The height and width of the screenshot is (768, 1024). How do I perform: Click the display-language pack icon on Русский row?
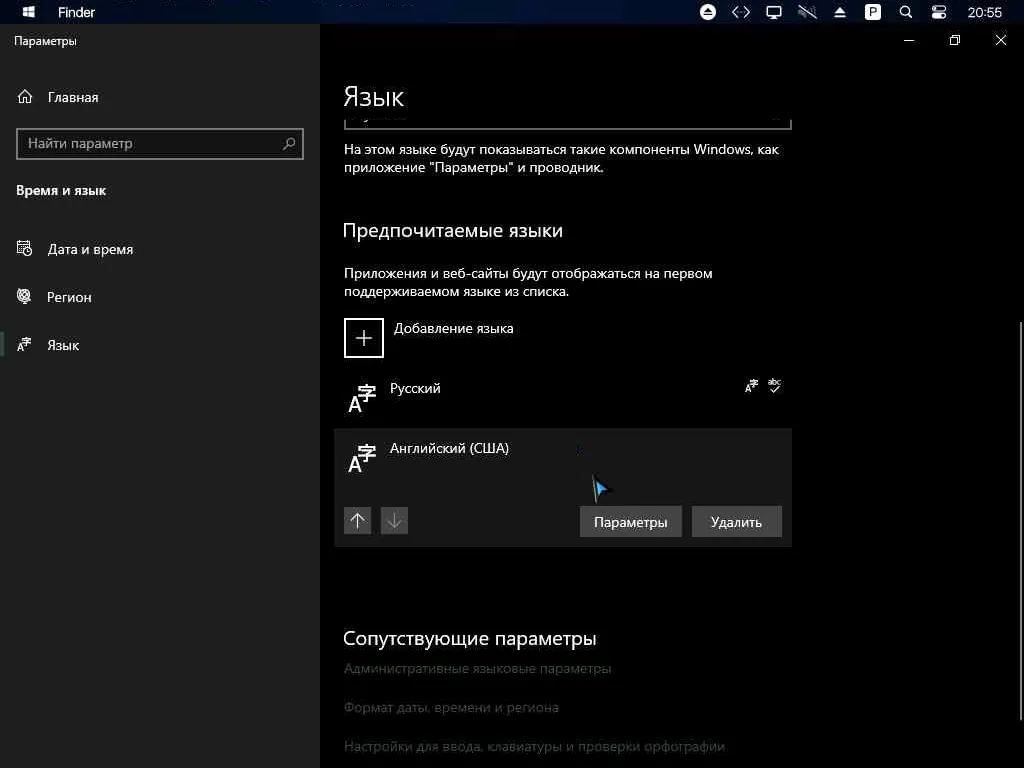pyautogui.click(x=752, y=386)
